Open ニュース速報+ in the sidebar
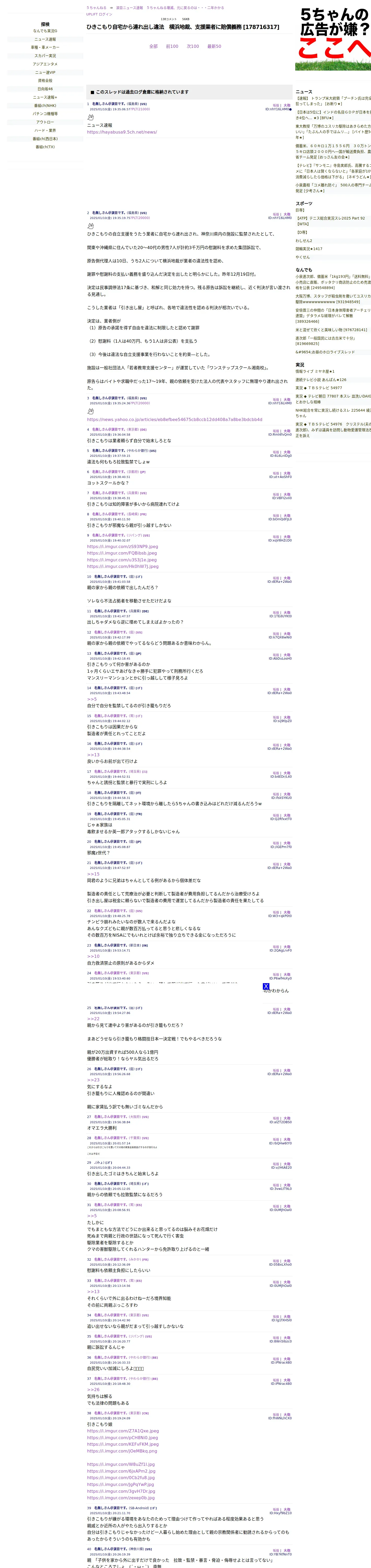The height and width of the screenshot is (1568, 371). pos(45,97)
